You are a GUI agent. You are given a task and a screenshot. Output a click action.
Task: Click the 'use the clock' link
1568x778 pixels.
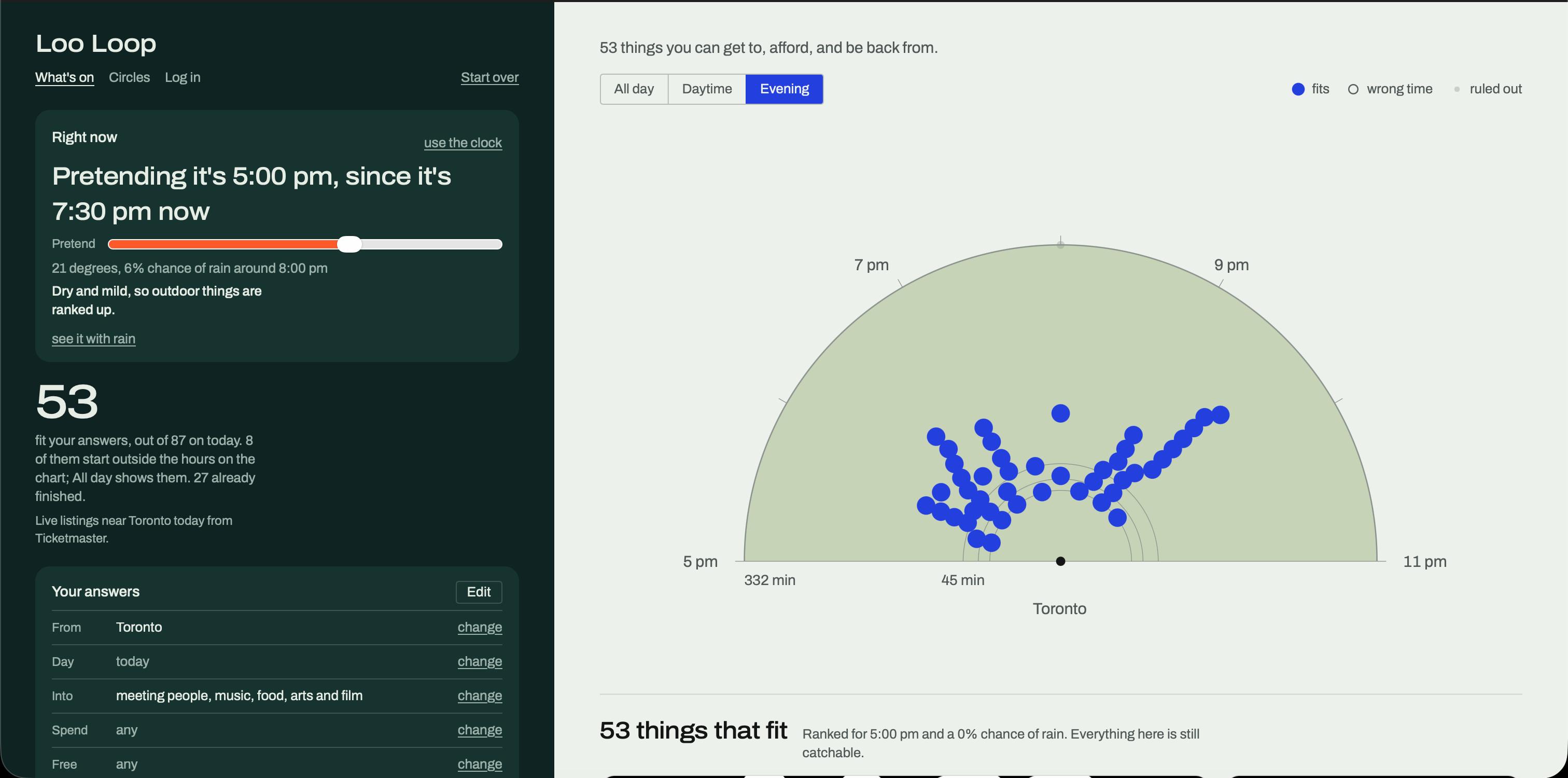coord(463,143)
